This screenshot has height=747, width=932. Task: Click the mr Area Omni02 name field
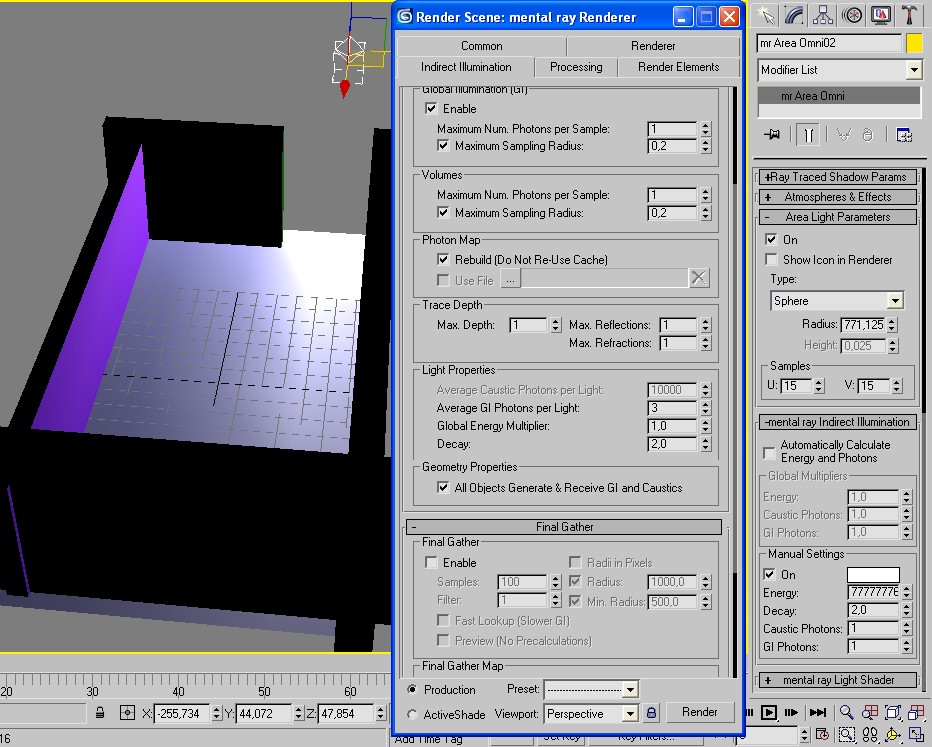point(829,43)
